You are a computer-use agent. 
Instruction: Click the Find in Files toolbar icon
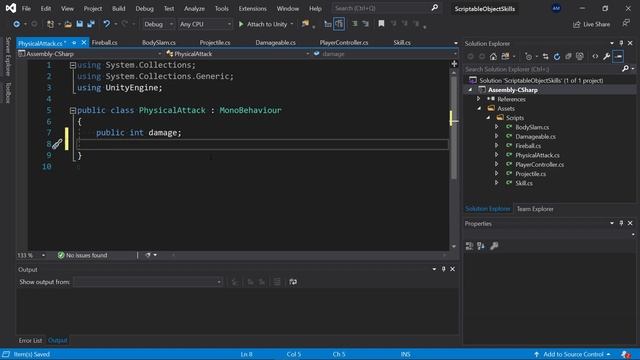[x=305, y=24]
